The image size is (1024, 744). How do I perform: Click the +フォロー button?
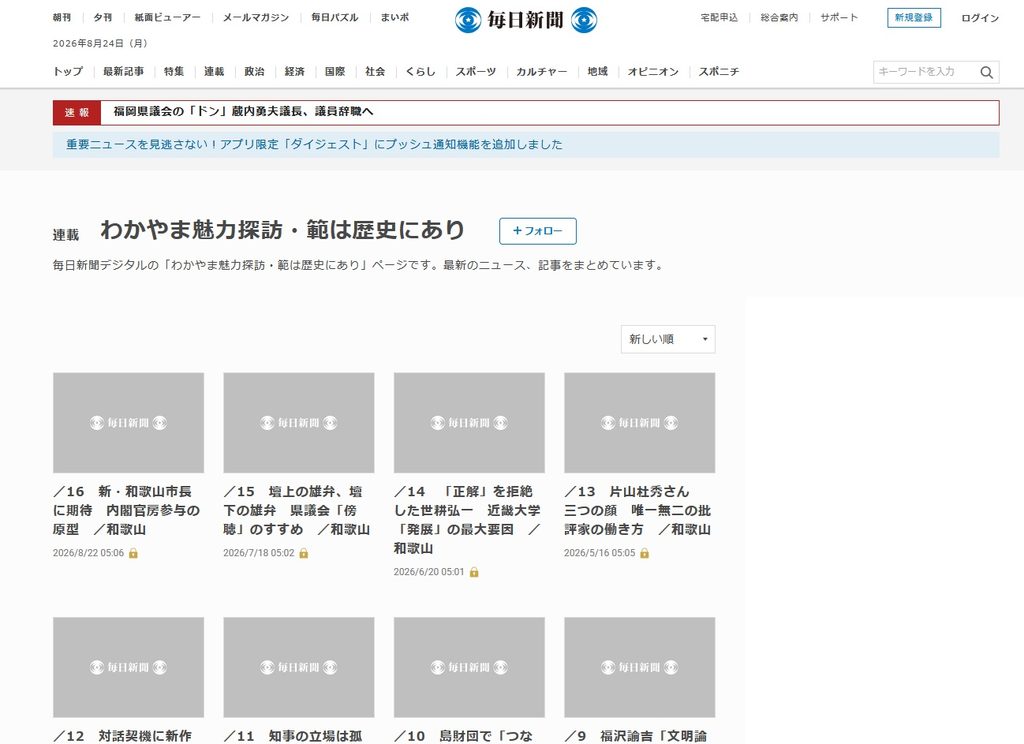click(x=537, y=231)
